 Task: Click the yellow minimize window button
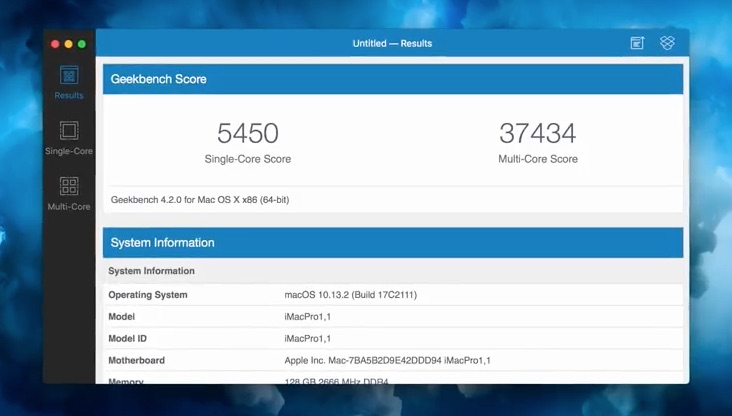pyautogui.click(x=69, y=44)
